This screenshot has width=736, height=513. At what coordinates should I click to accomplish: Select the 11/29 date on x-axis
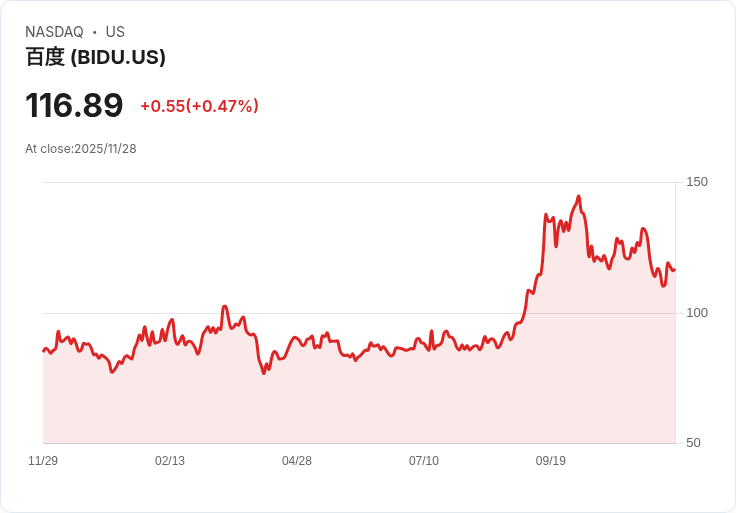(43, 461)
